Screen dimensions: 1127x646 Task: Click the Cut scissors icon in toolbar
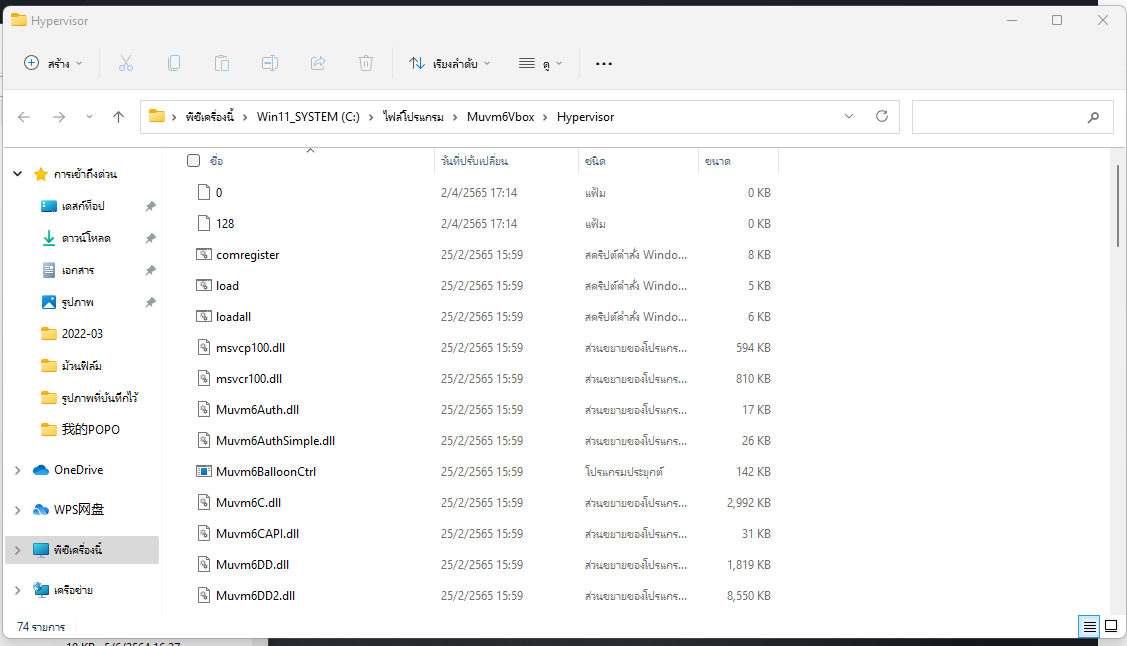126,63
